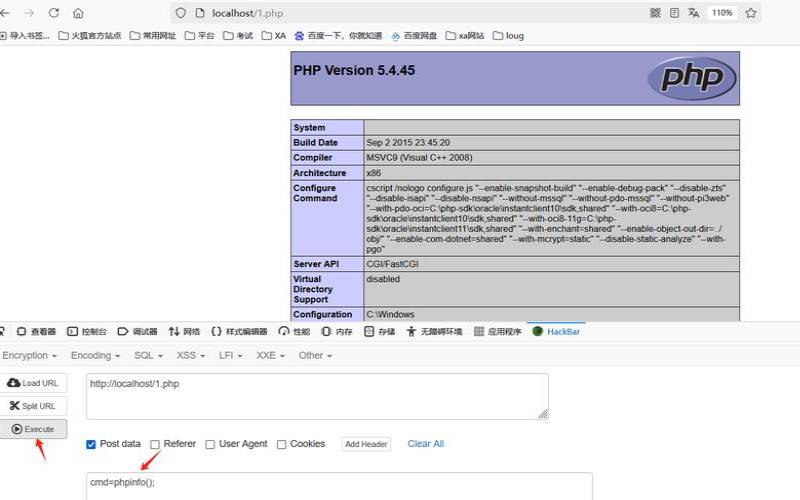Bookmark page with the star icon
This screenshot has height=500, width=800.
pos(751,13)
